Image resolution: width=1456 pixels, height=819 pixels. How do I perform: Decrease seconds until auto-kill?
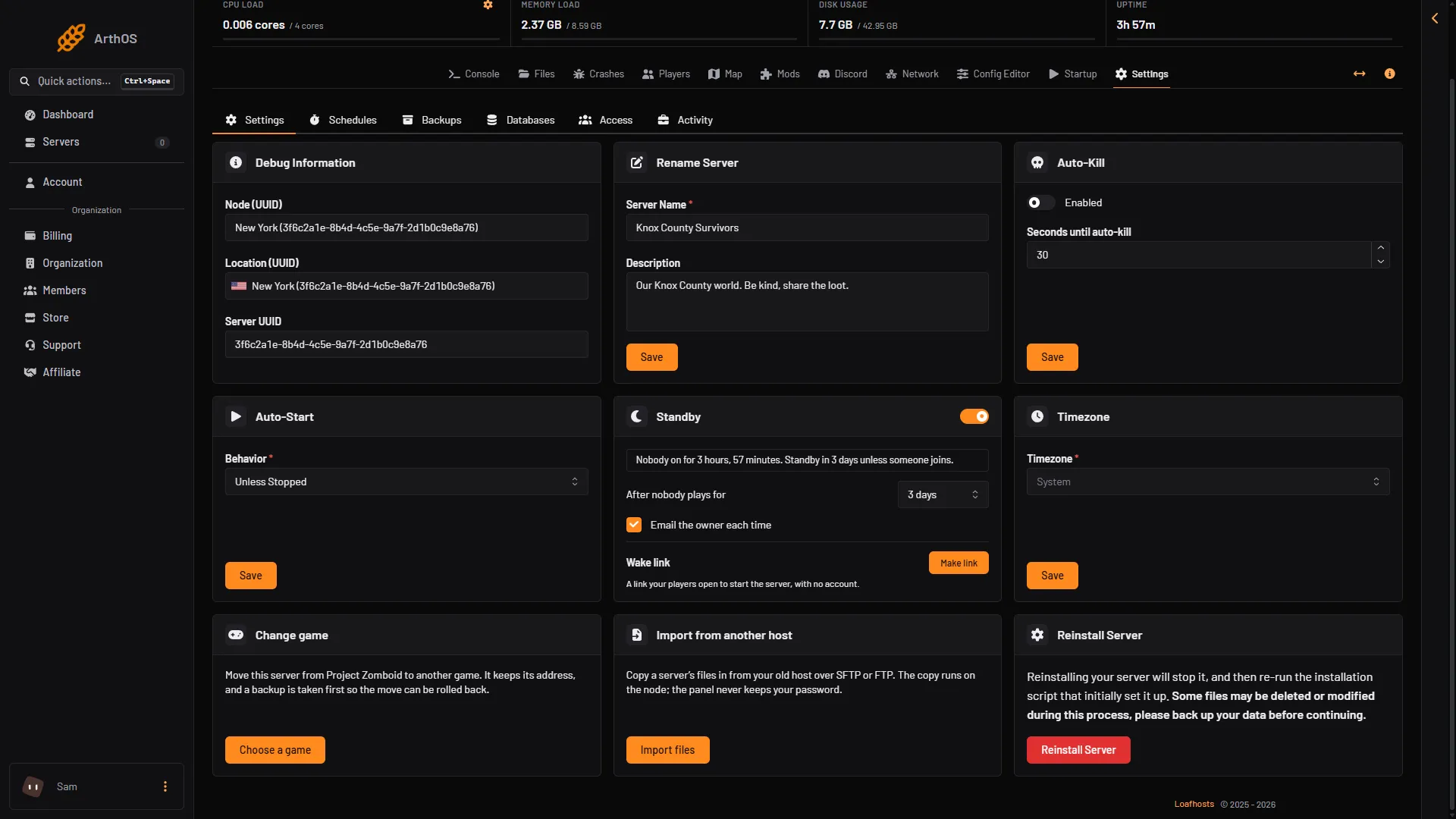tap(1380, 262)
